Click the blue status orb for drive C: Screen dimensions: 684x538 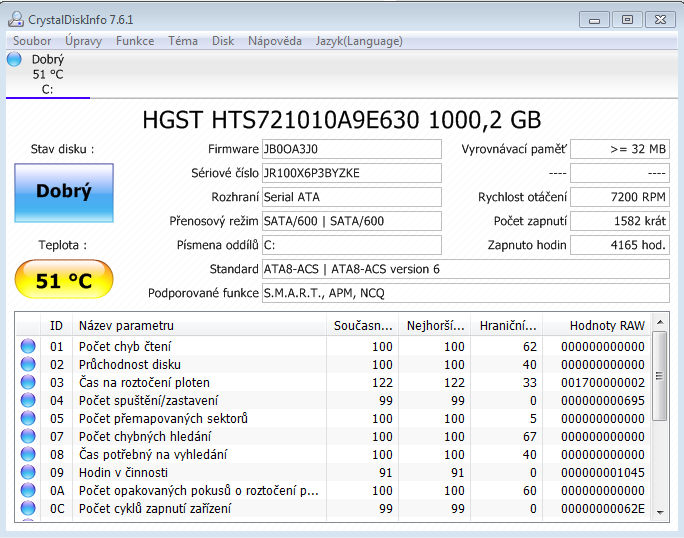pyautogui.click(x=14, y=59)
